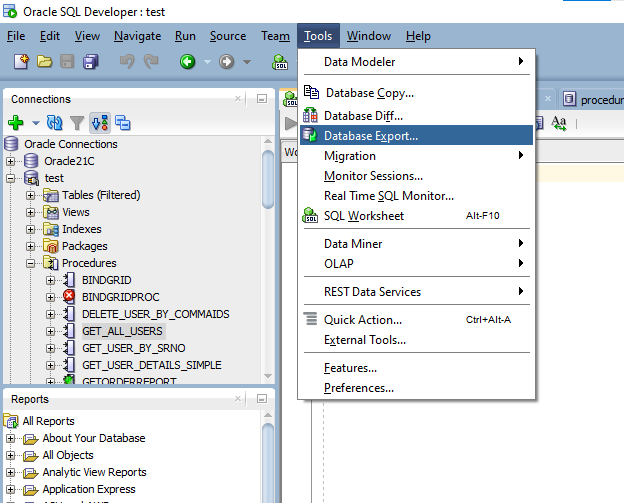Minimize the Reports panel
624x503 pixels.
(x=262, y=398)
